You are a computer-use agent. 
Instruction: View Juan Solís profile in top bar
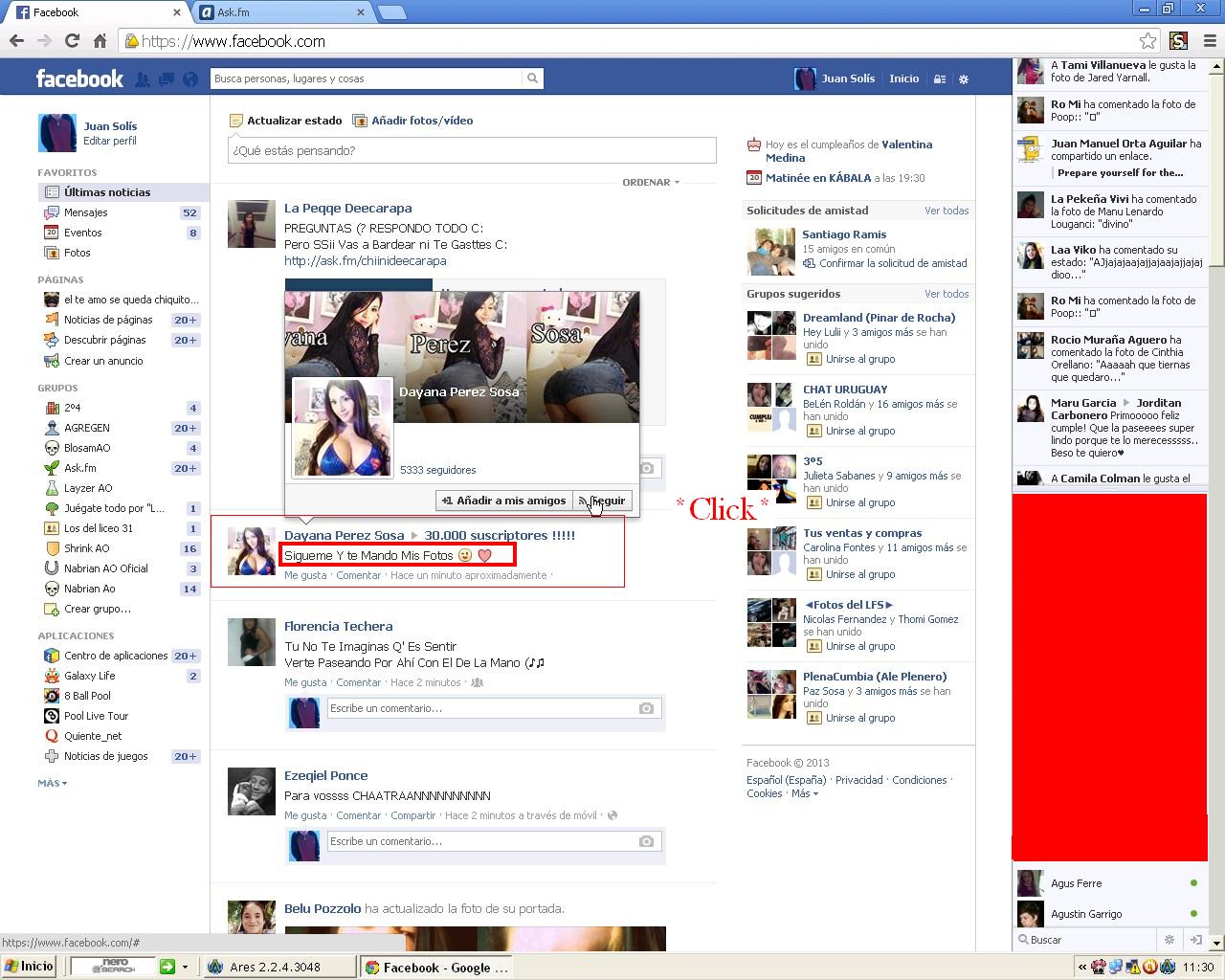tap(835, 78)
